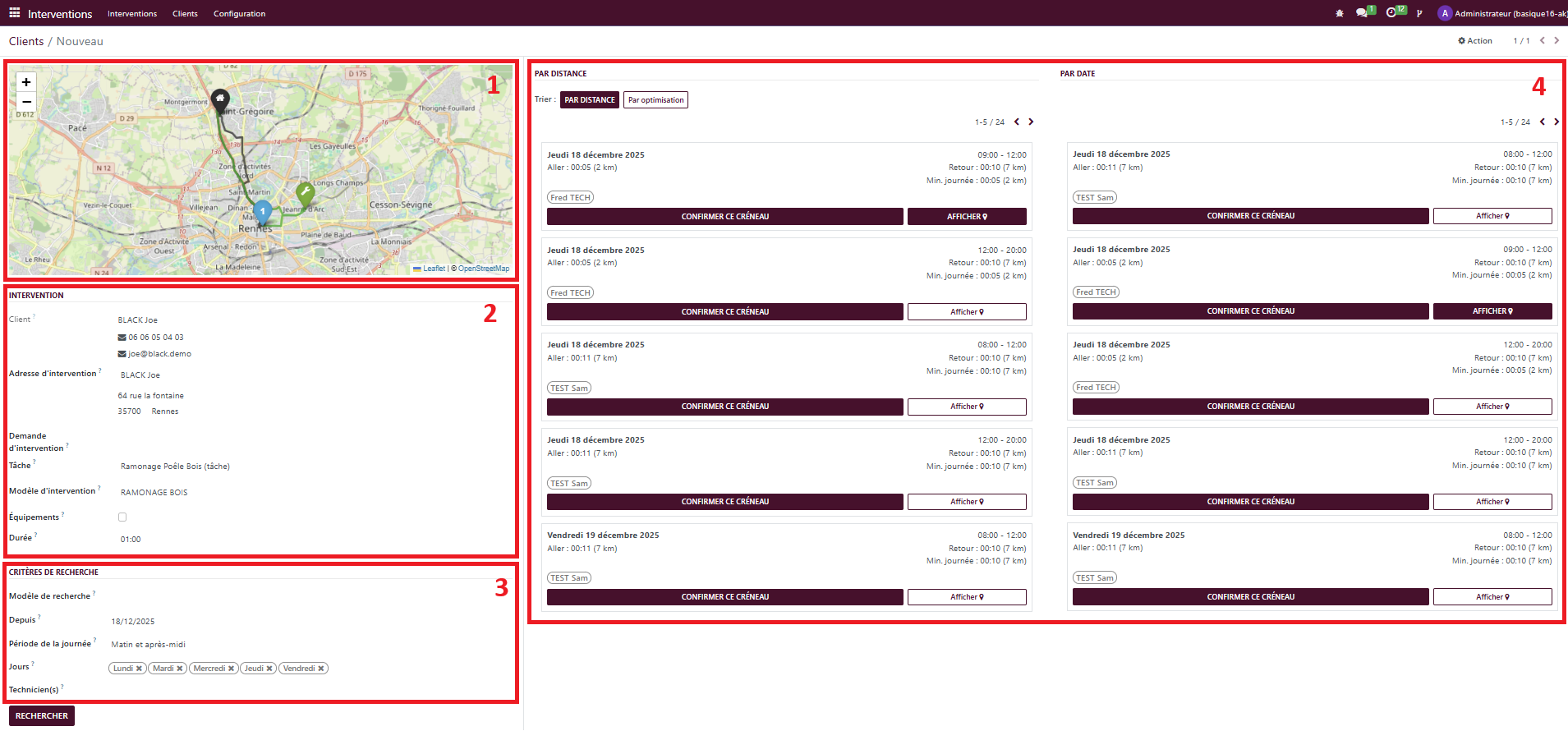Image resolution: width=1568 pixels, height=731 pixels.
Task: Go to next page of Par Distance results
Action: [x=1031, y=122]
